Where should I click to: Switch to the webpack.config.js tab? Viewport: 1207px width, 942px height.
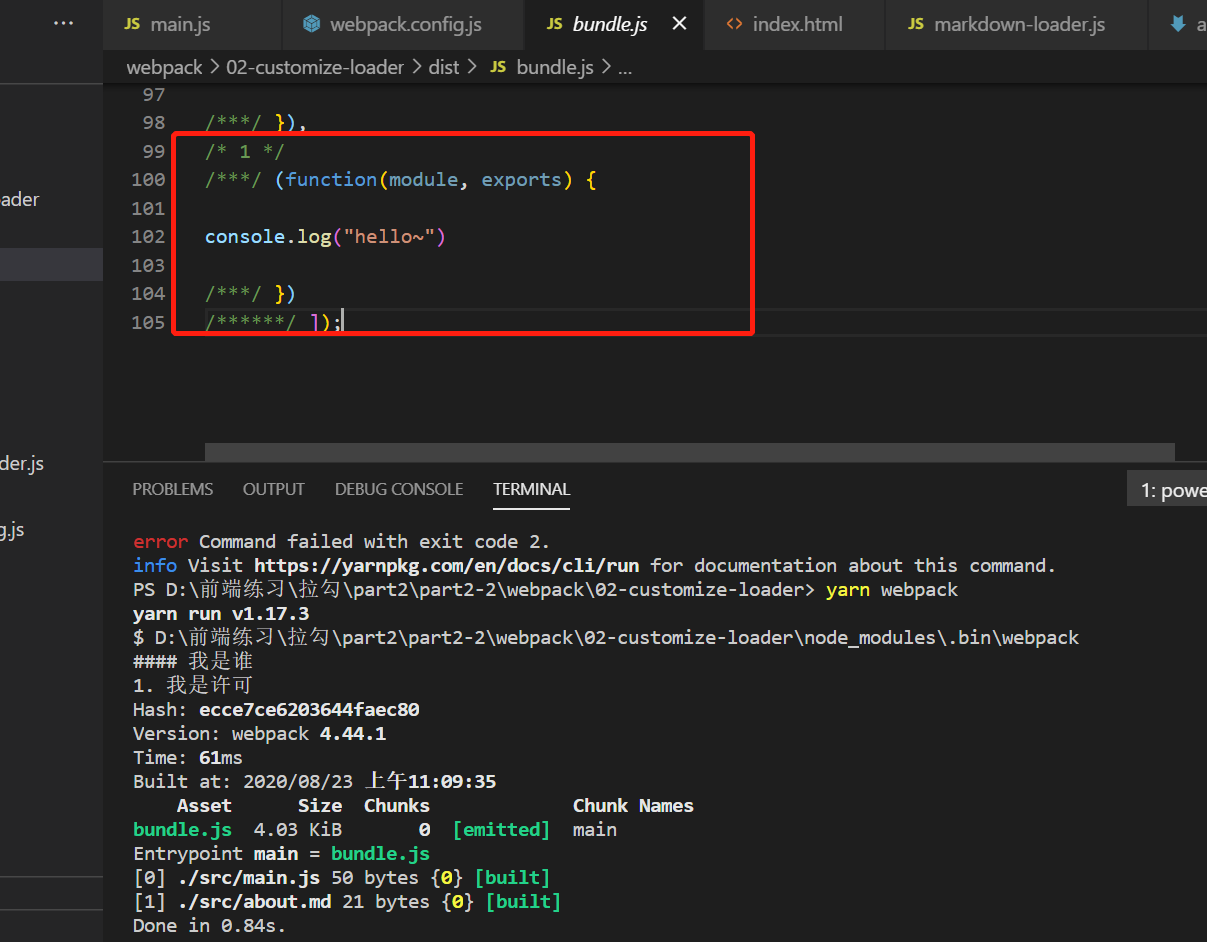click(x=403, y=24)
